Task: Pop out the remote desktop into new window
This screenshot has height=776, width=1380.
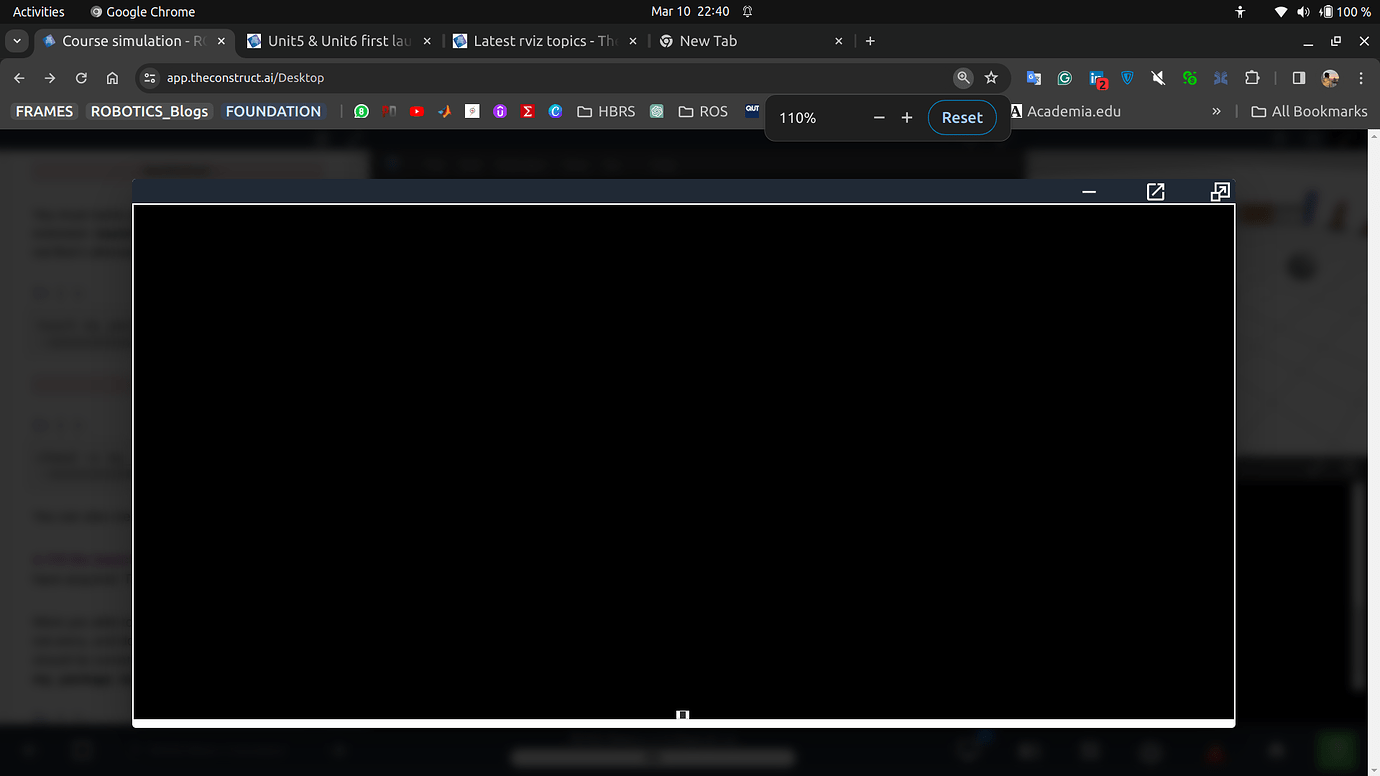Action: pyautogui.click(x=1155, y=191)
